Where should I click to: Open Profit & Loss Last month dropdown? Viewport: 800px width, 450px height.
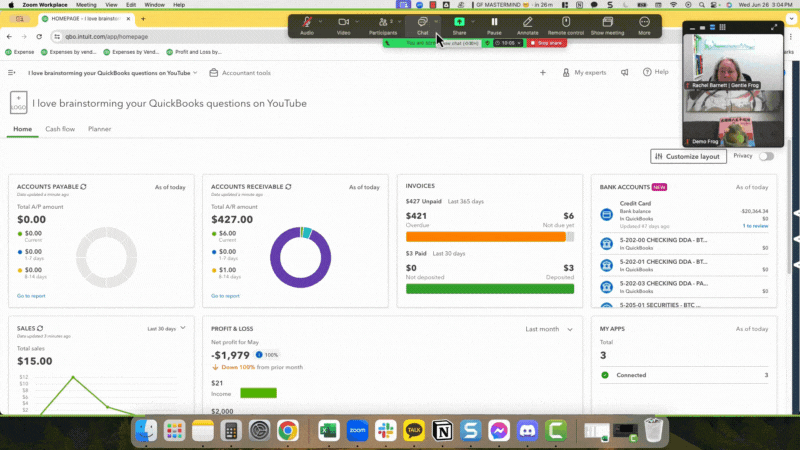pos(549,329)
